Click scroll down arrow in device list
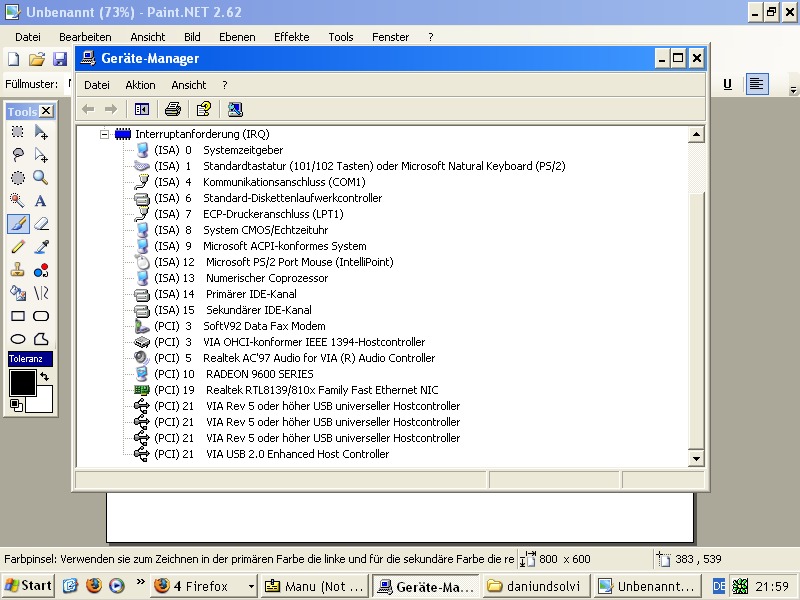 click(x=696, y=458)
